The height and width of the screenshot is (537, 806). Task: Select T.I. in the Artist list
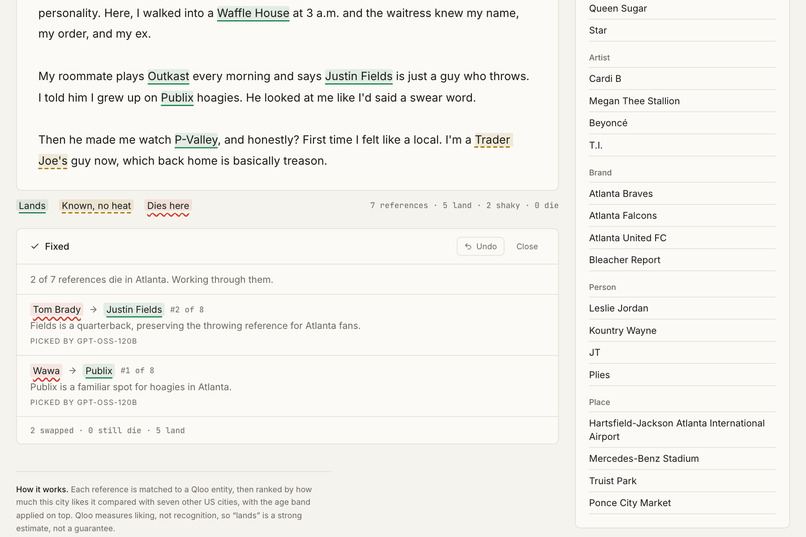click(682, 145)
